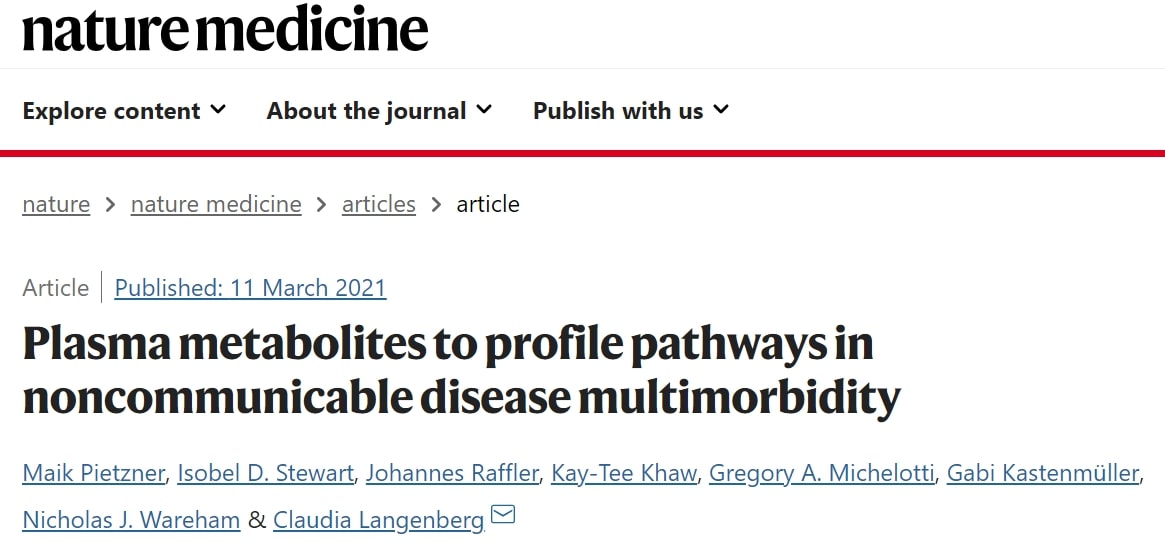Open Nicholas J. Wareham author details
Screen dimensions: 1165x552
point(132,520)
